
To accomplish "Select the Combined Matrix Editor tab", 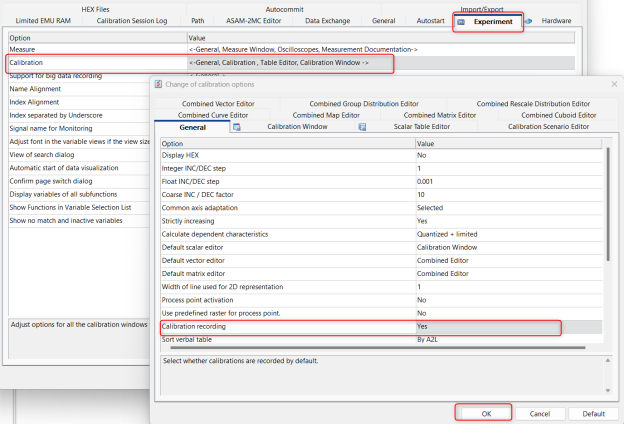I will tap(440, 115).
